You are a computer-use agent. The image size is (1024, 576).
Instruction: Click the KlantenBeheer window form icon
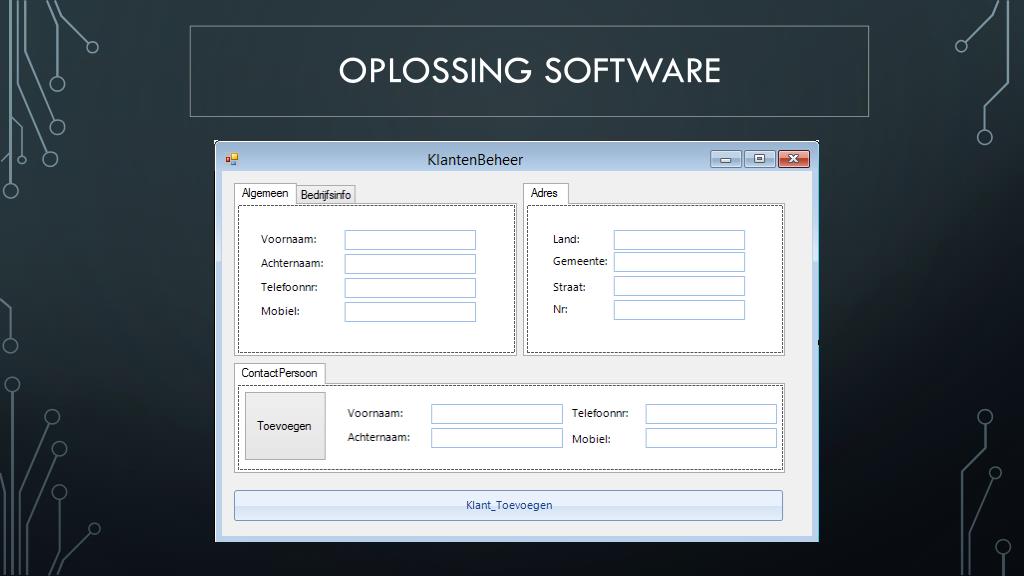tap(232, 159)
